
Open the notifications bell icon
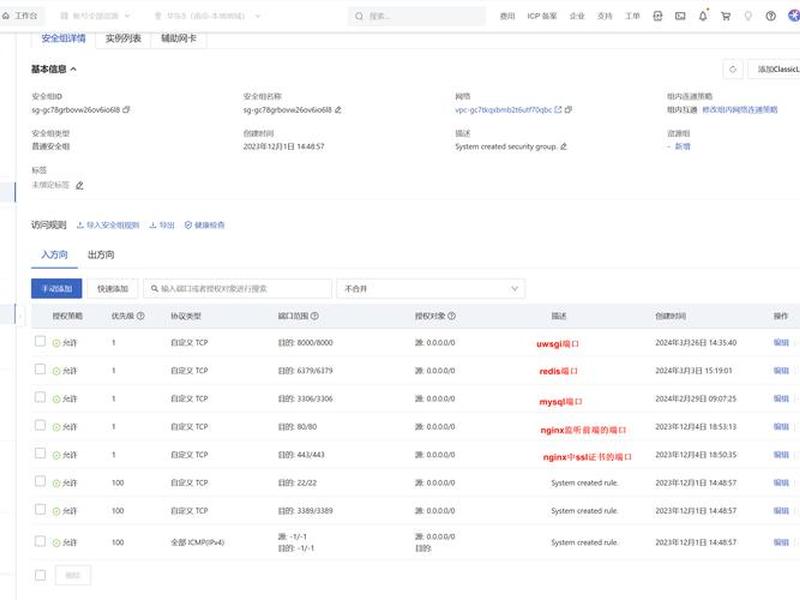click(703, 16)
